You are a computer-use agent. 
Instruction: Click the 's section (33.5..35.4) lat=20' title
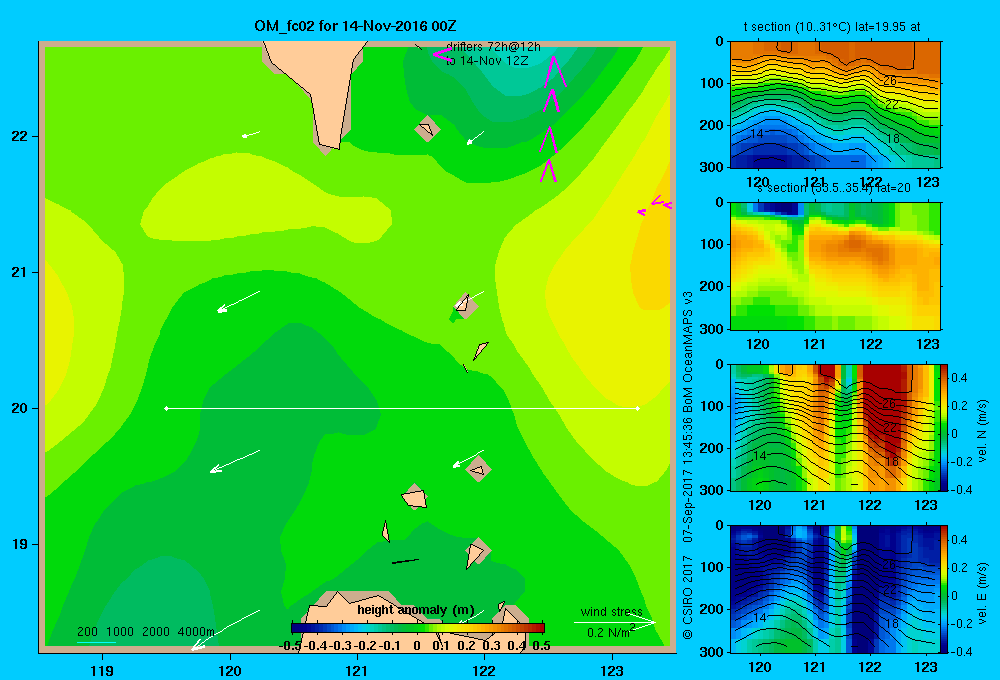click(x=834, y=188)
